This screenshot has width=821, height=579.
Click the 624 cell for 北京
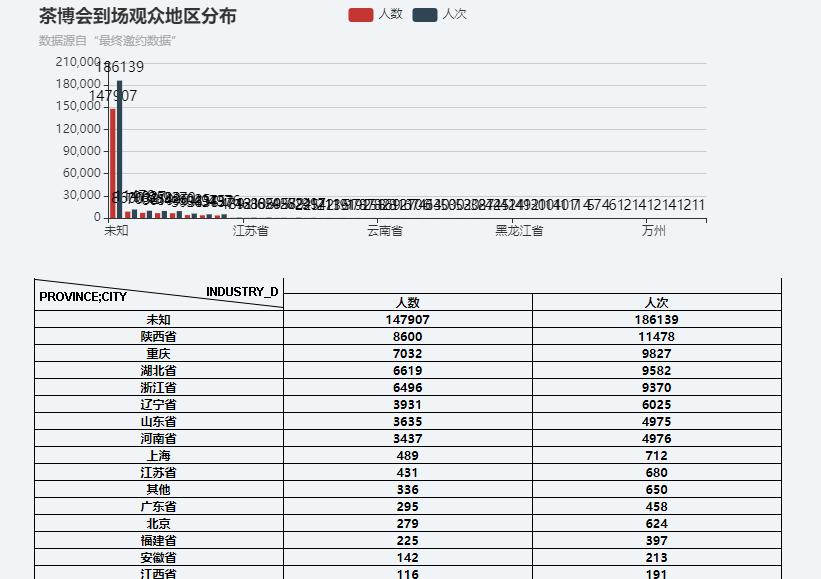pos(657,524)
